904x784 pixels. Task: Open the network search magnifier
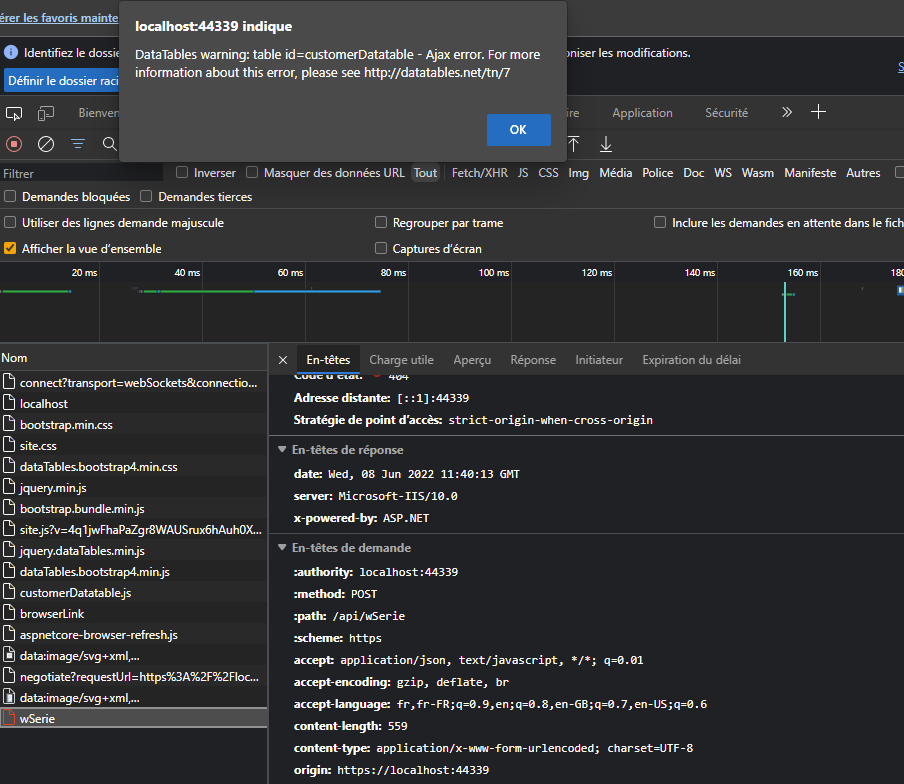110,144
